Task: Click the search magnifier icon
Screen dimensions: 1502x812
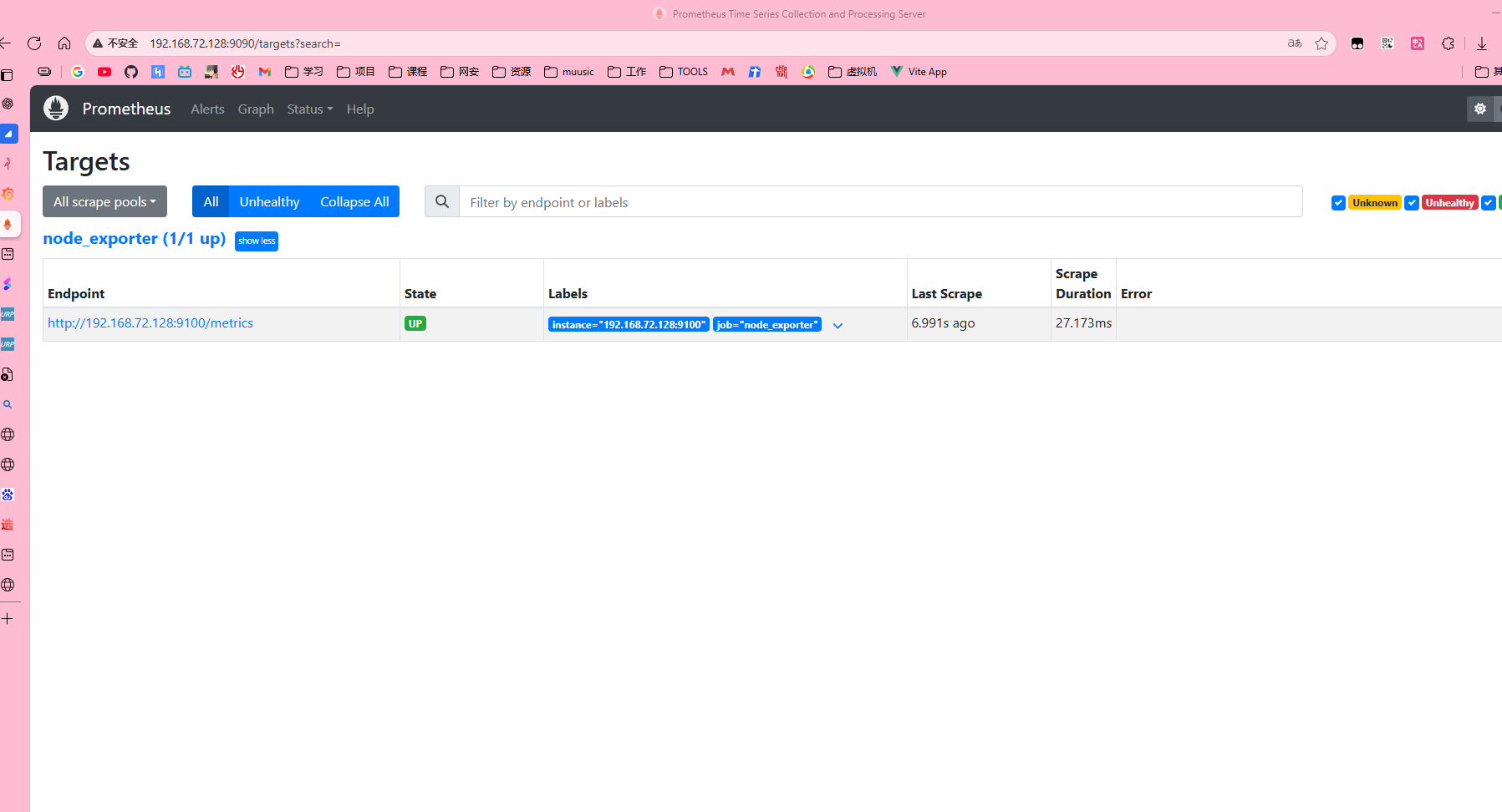Action: tap(442, 201)
